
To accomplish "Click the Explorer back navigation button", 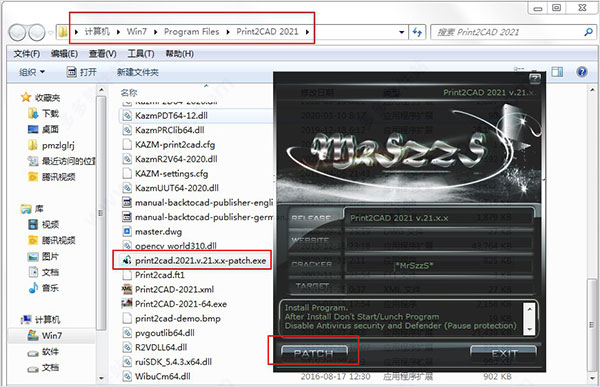I will click(18, 33).
